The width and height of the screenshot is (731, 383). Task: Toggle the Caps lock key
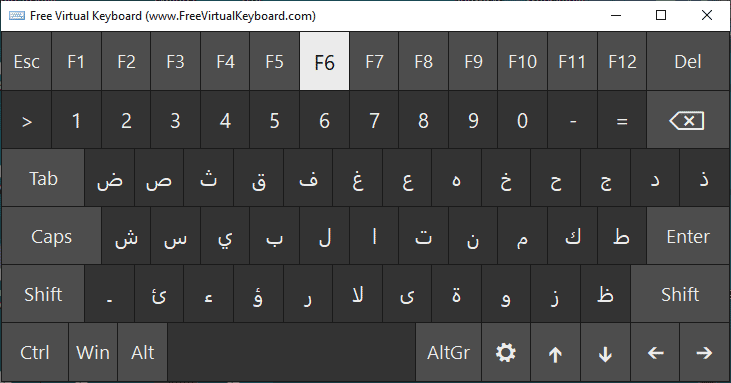[x=51, y=236]
